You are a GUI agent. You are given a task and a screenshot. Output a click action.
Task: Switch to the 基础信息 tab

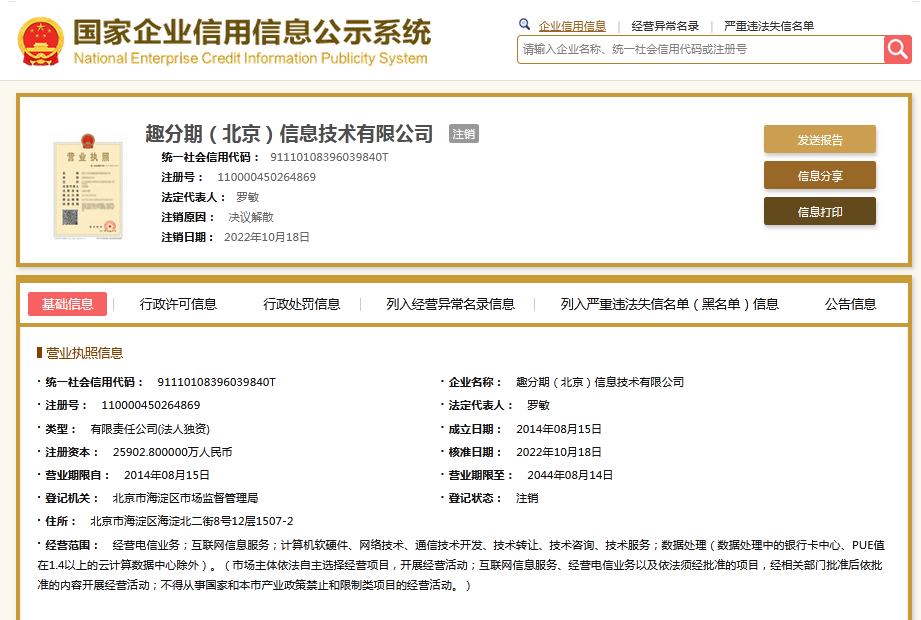(x=66, y=303)
